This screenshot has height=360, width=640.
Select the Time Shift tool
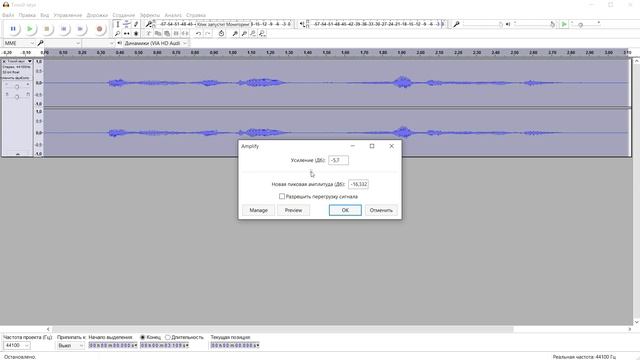pos(127,33)
